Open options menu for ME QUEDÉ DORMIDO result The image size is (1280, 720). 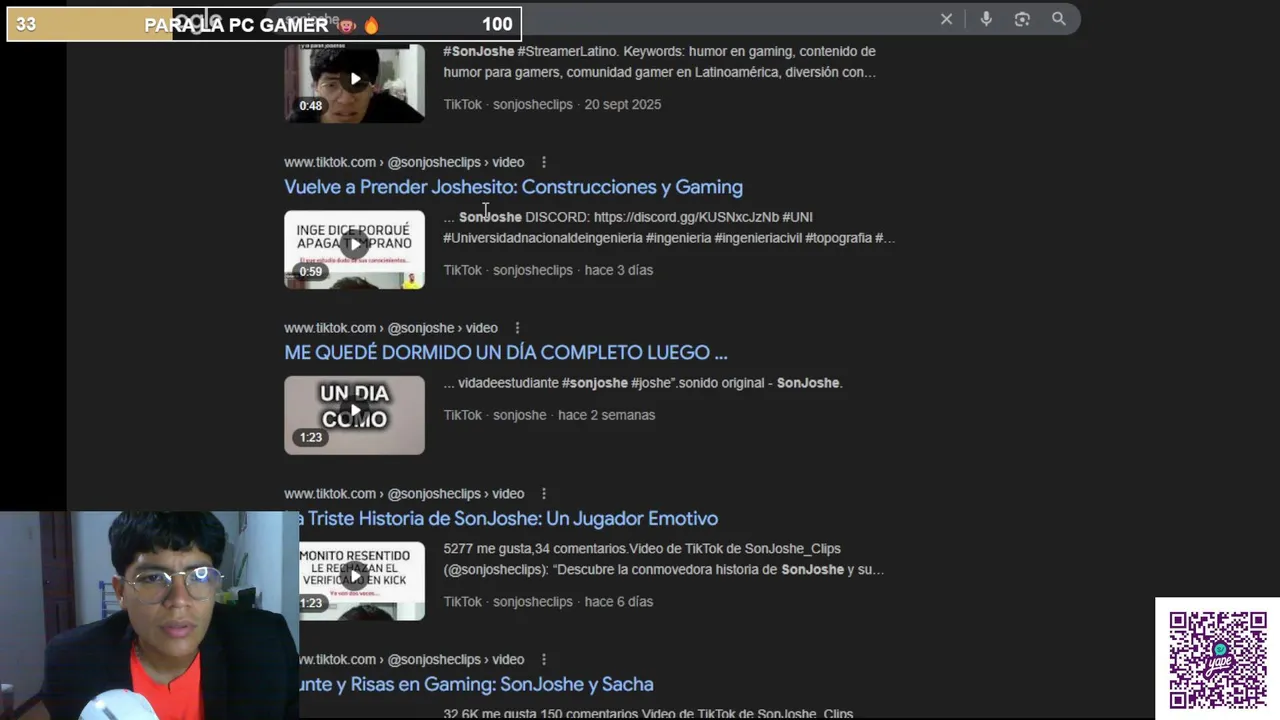pos(517,328)
